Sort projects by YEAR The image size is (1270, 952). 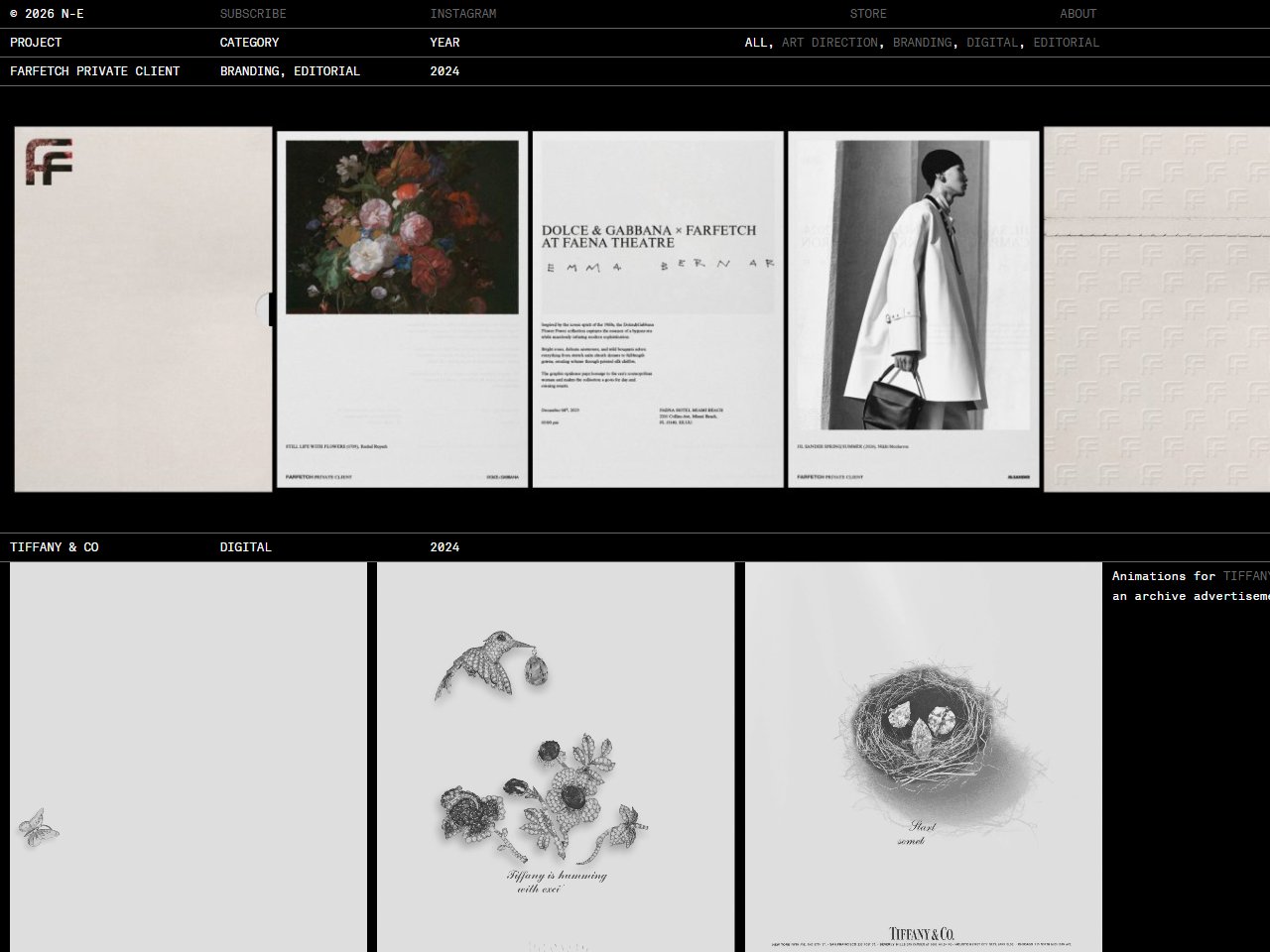click(x=444, y=43)
